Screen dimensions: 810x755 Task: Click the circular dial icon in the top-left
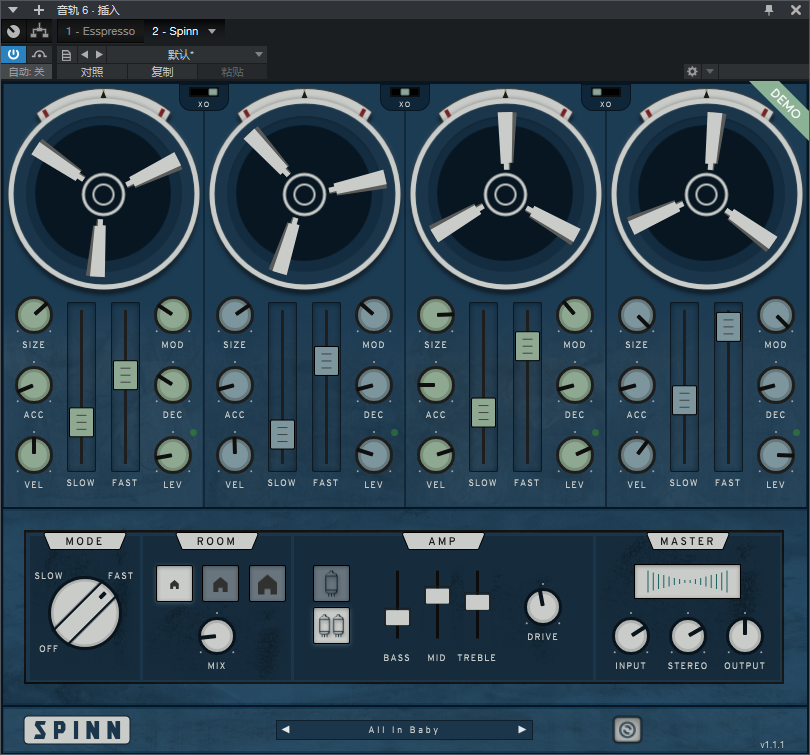tap(13, 32)
